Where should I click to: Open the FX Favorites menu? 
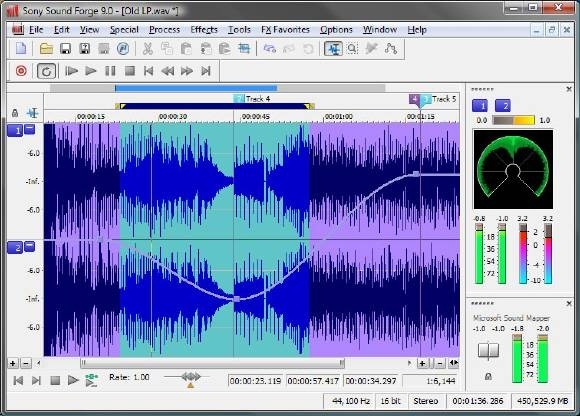coord(285,30)
